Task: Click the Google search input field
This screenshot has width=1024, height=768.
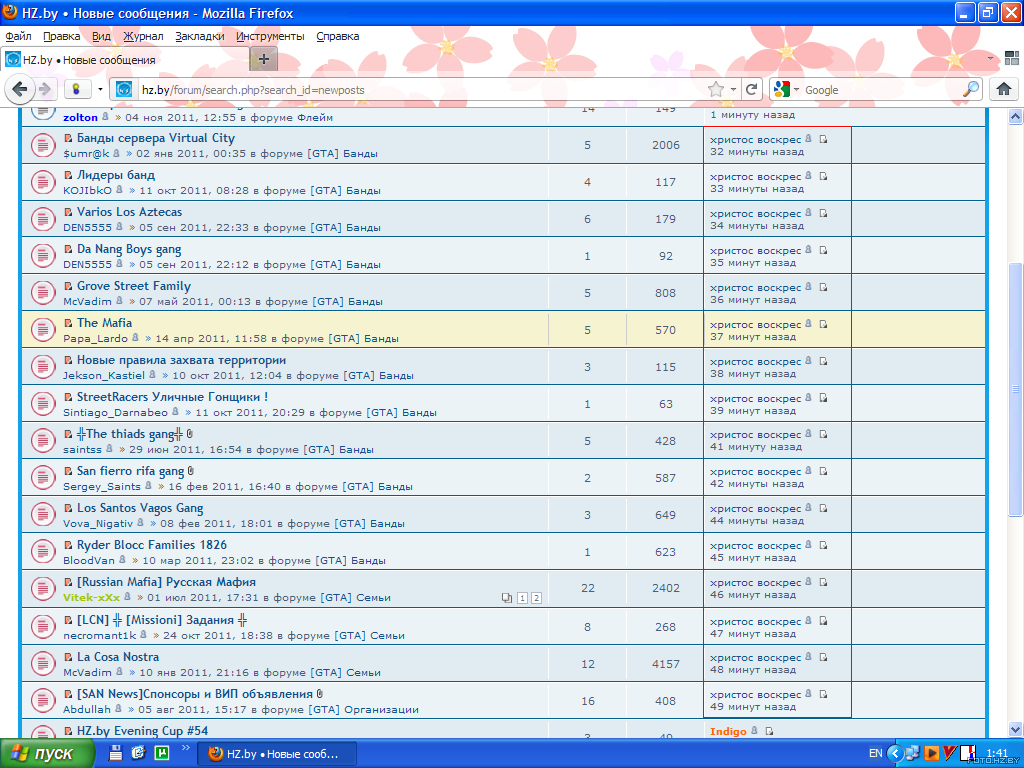Action: coord(882,89)
